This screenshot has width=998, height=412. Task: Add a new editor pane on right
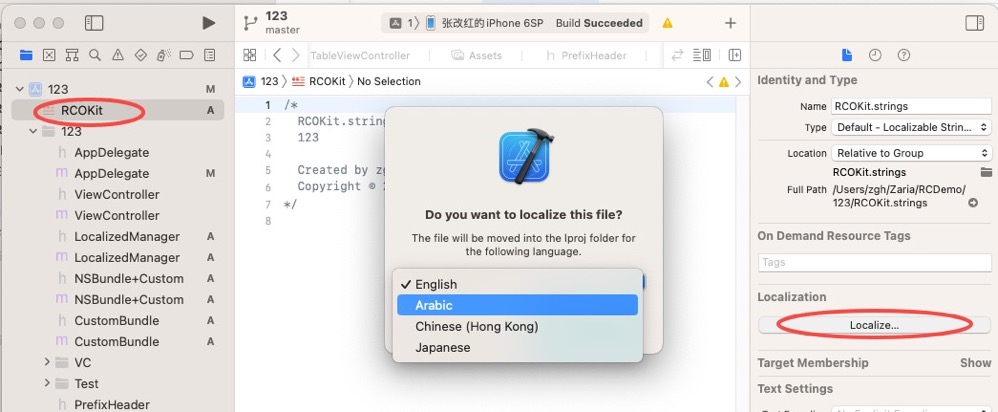pos(734,55)
